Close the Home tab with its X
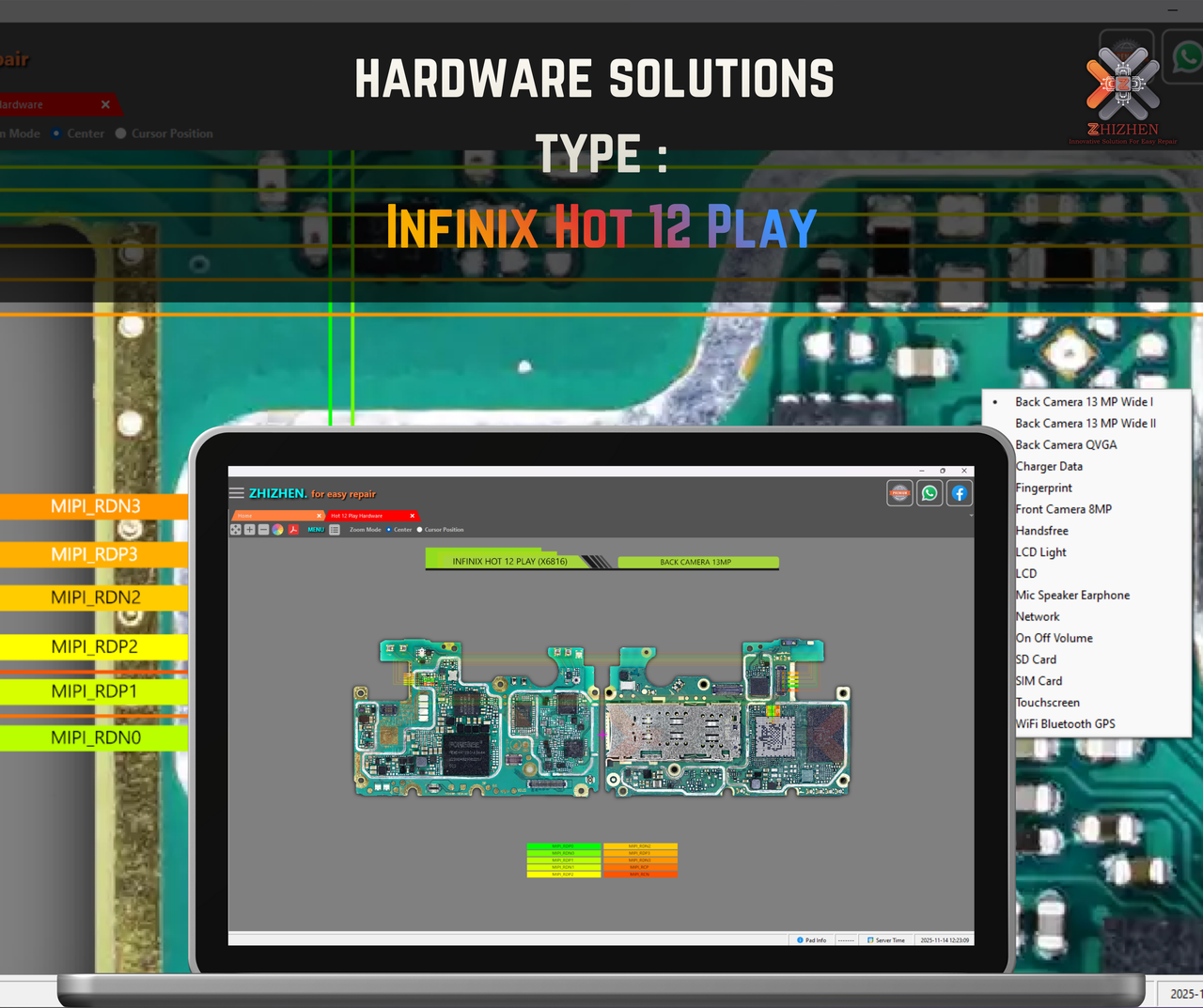This screenshot has height=1008, width=1203. (x=319, y=516)
